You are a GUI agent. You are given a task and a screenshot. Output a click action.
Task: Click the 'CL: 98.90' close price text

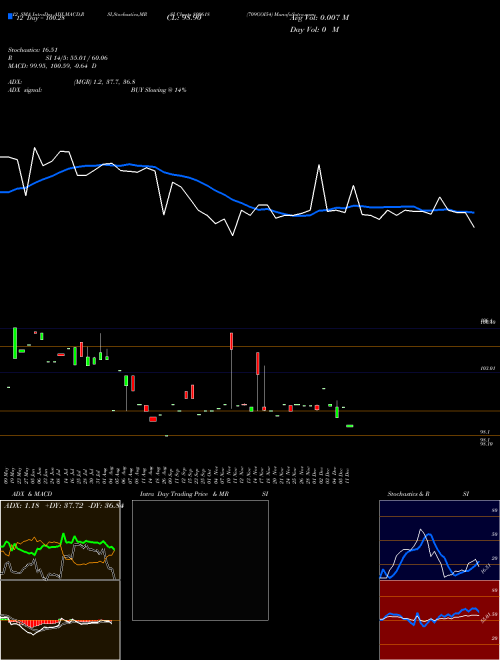click(184, 18)
